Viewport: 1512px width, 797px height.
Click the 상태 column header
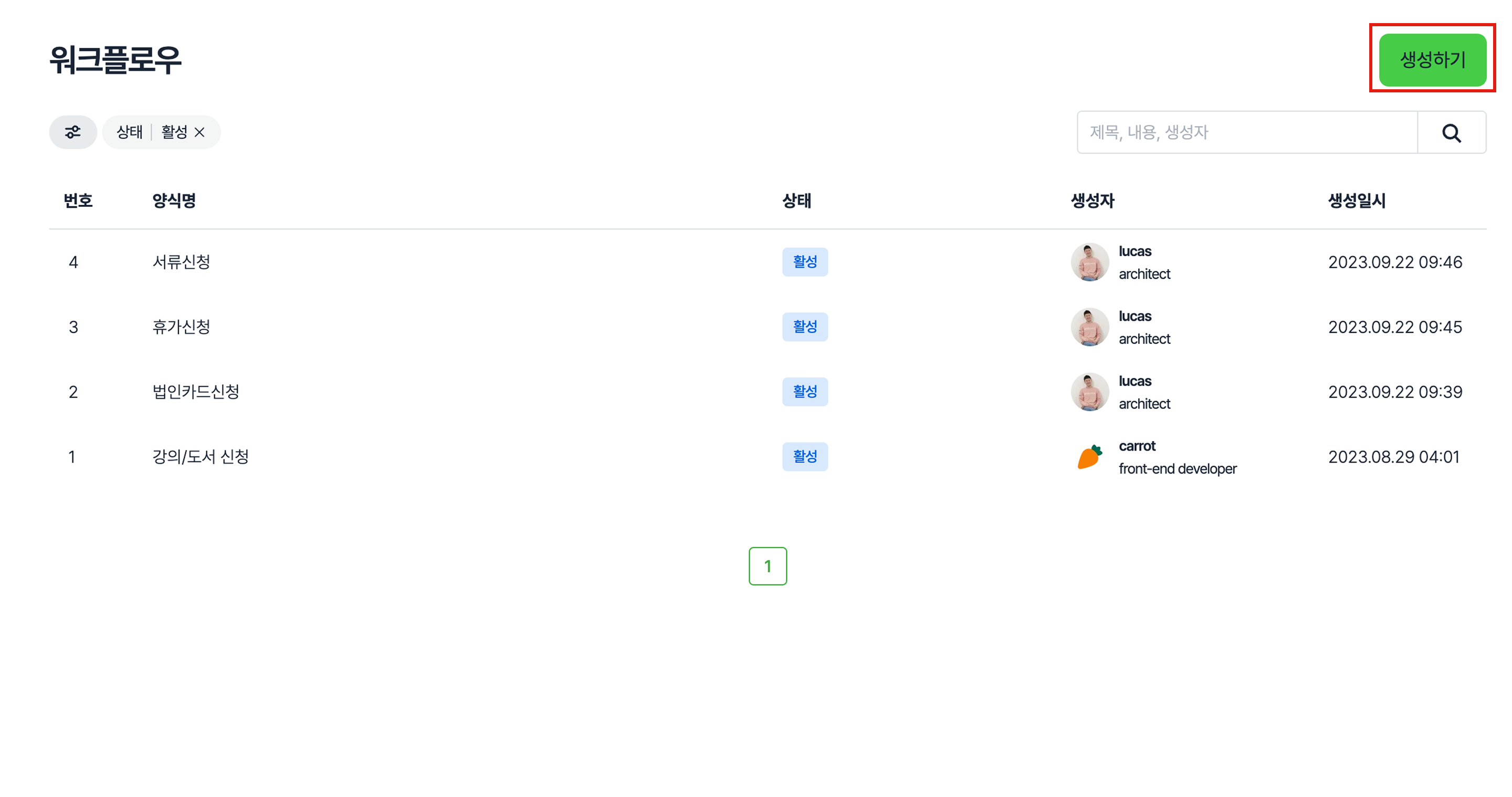796,201
